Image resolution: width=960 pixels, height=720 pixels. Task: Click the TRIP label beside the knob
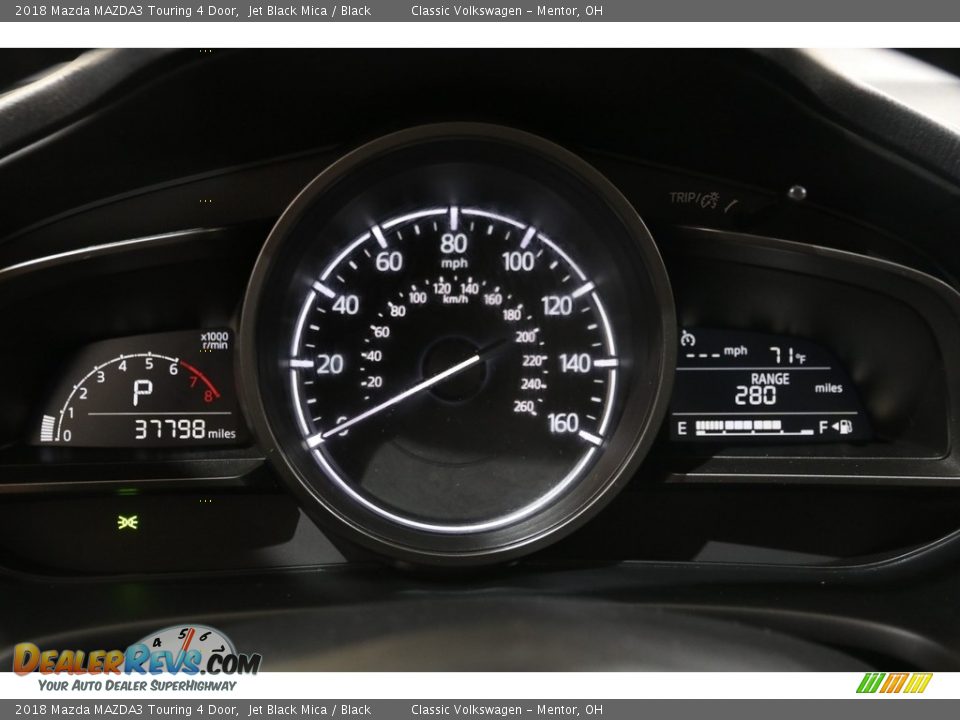[683, 198]
